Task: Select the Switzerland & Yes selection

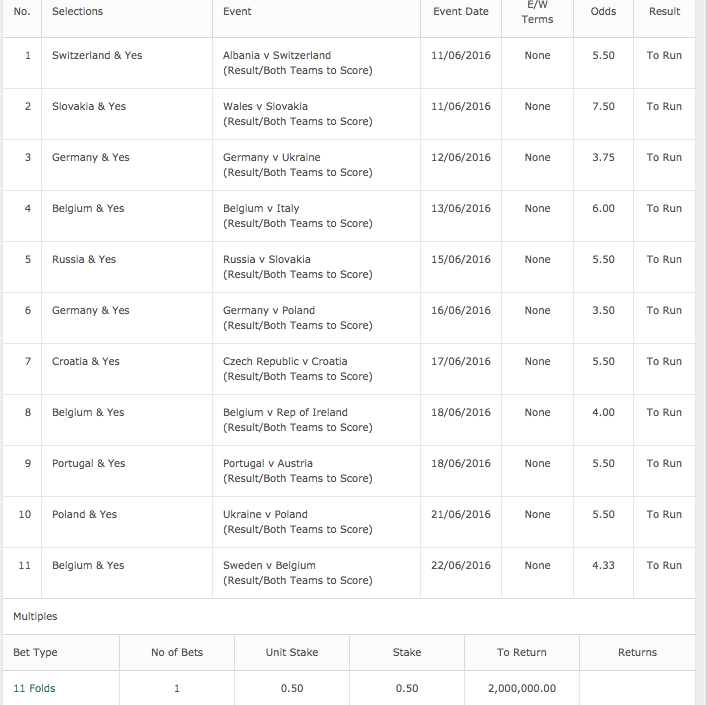Action: 97,55
